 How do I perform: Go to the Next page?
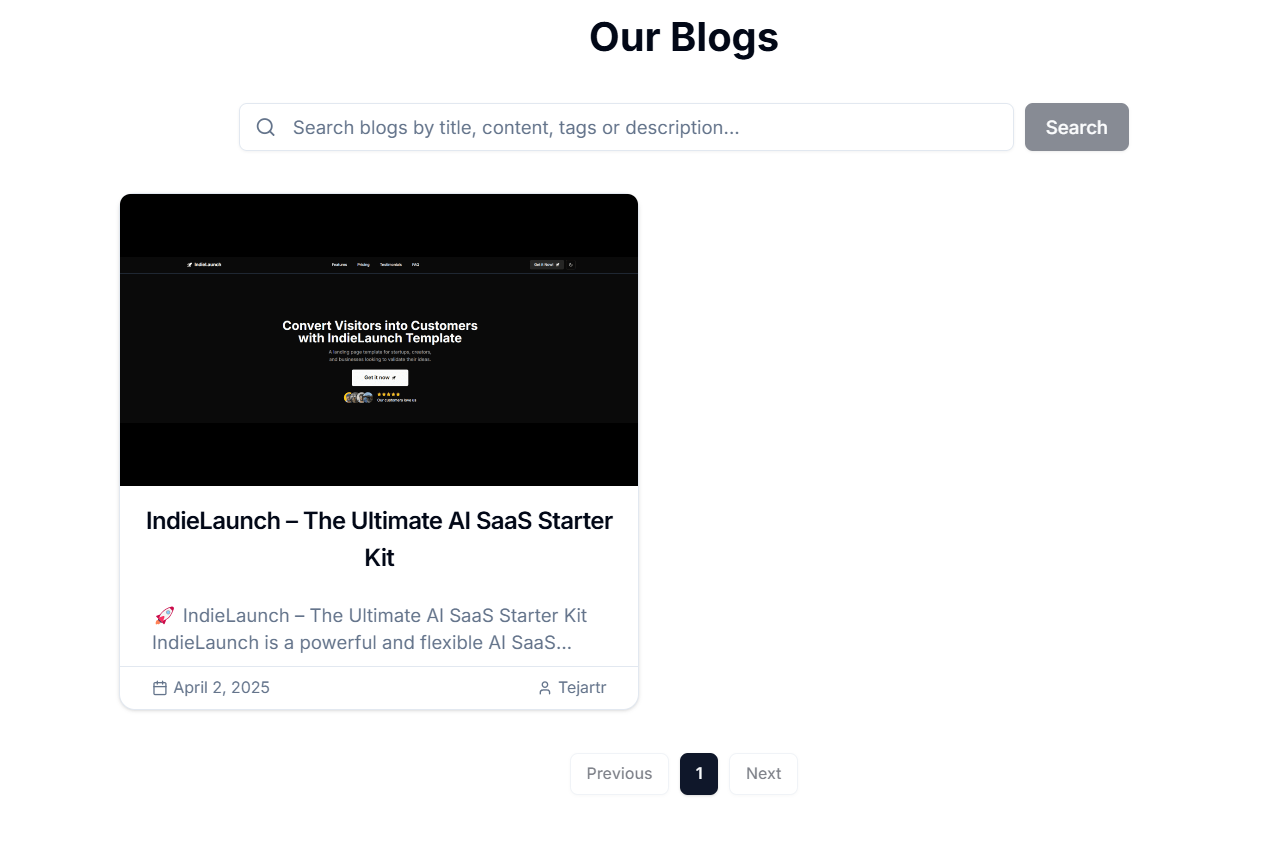[x=763, y=774]
